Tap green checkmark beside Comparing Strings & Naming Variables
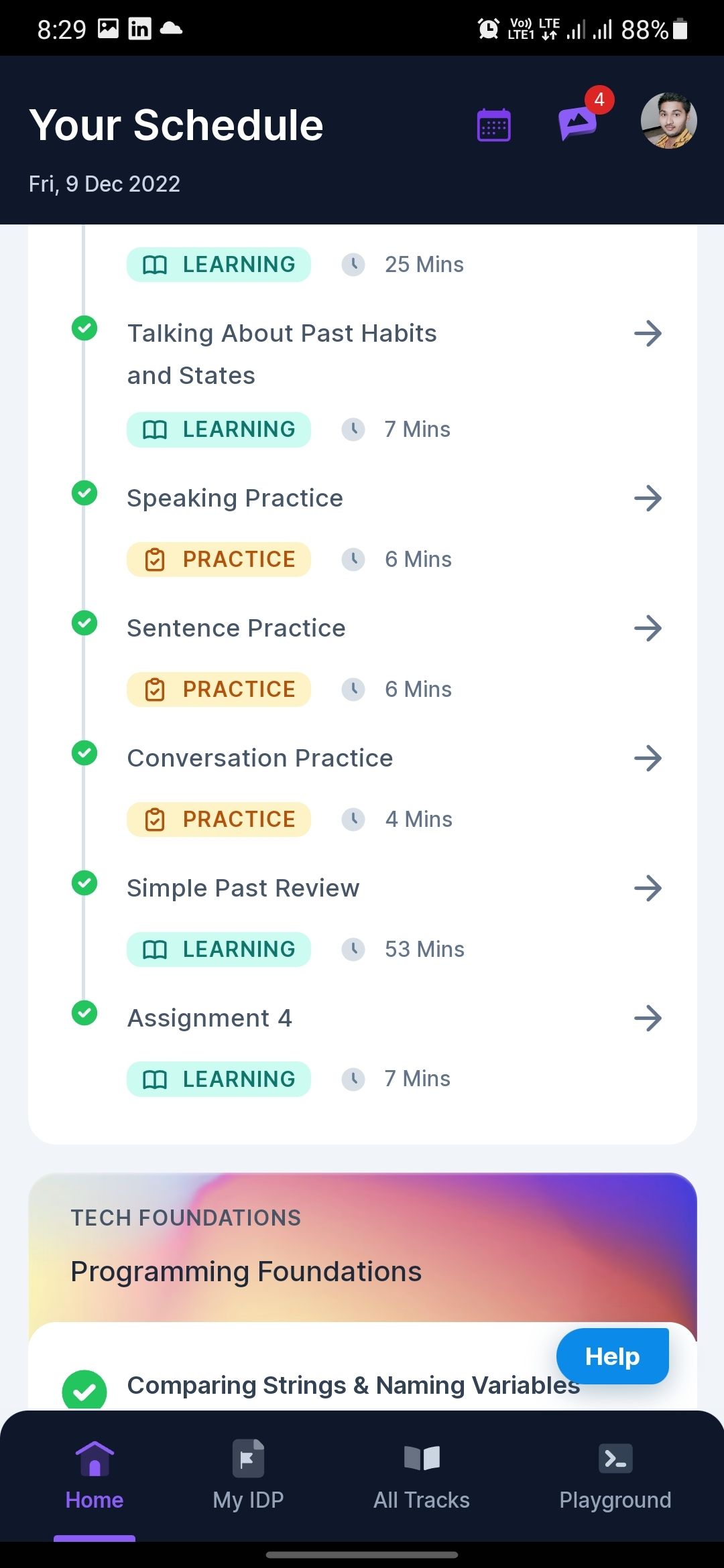 [x=84, y=1391]
